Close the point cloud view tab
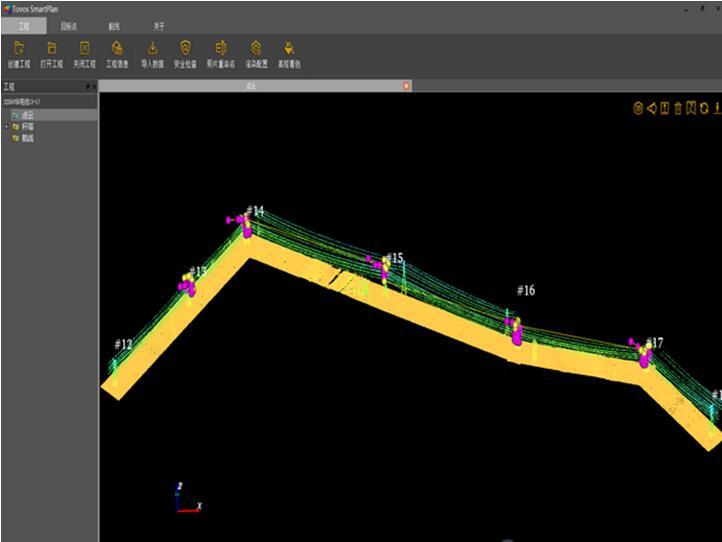This screenshot has width=722, height=542. tap(406, 86)
